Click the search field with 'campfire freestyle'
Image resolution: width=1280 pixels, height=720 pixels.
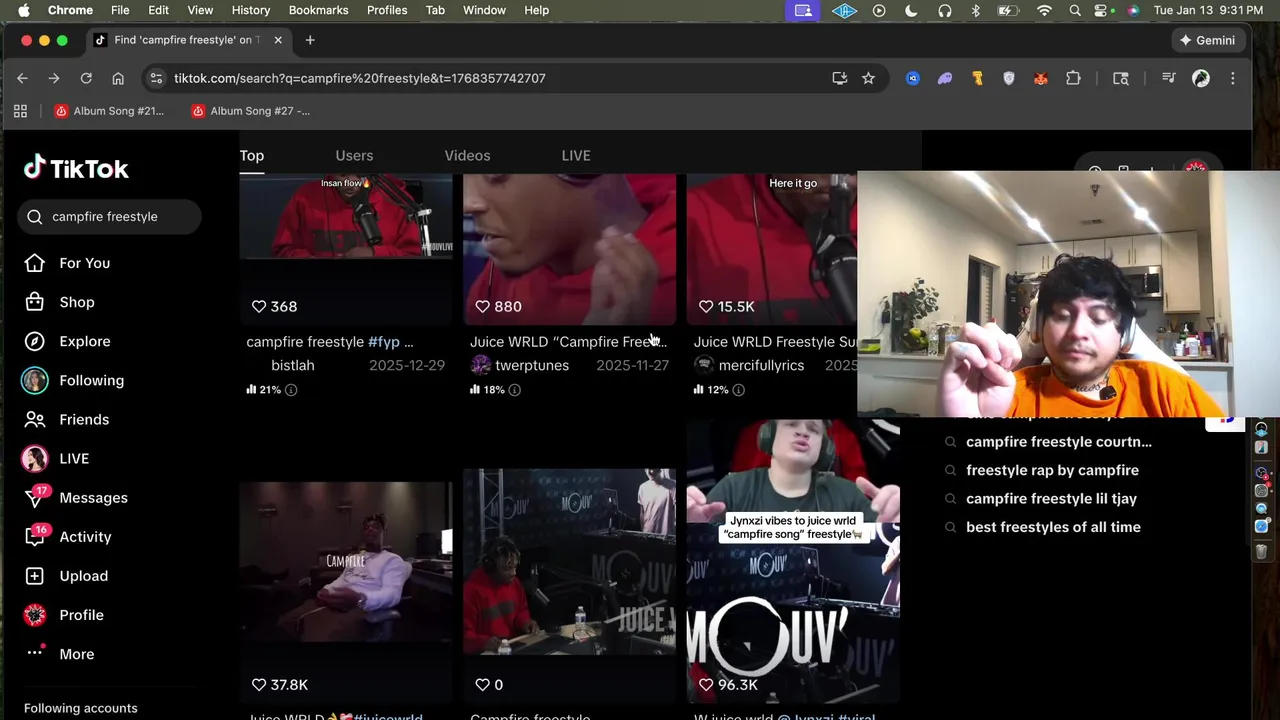(x=109, y=216)
